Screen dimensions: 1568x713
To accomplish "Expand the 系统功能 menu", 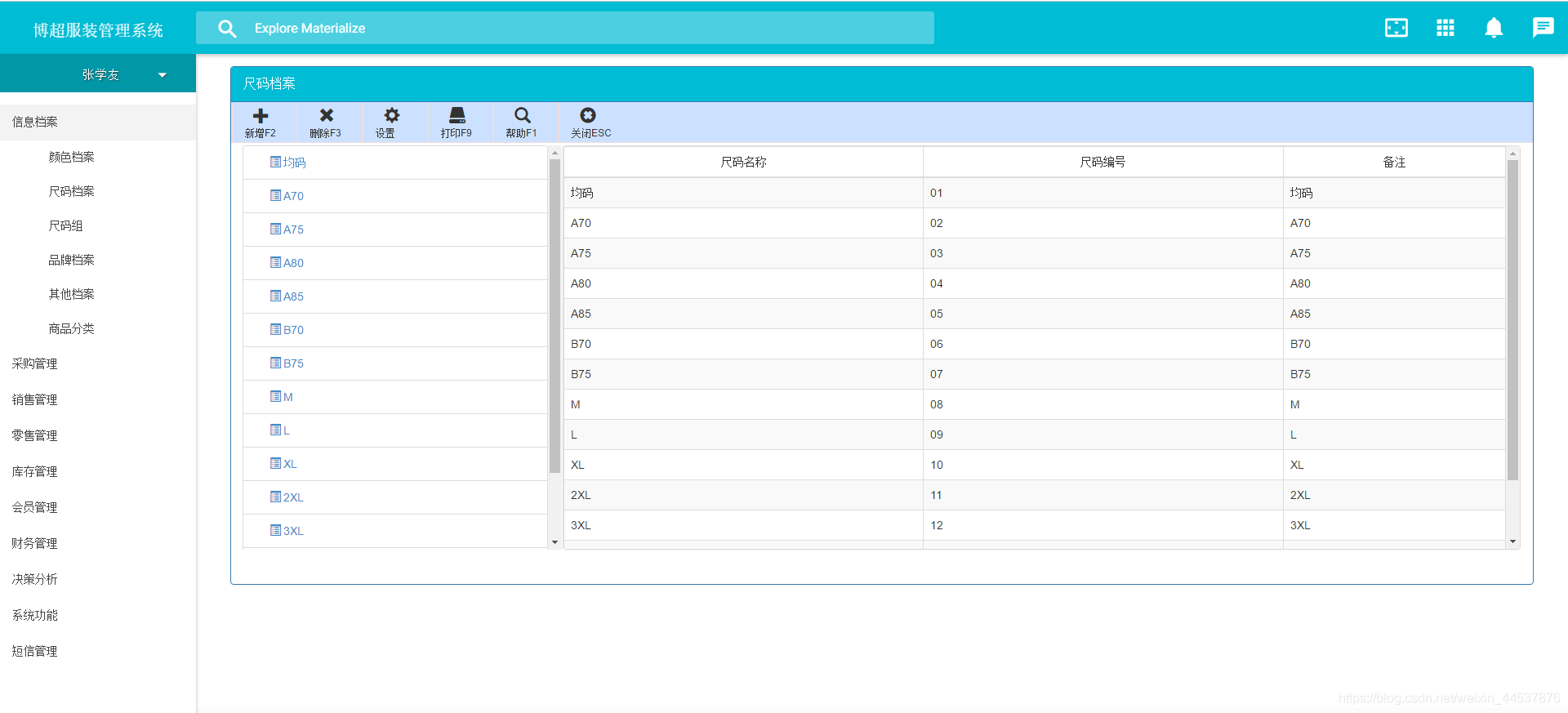I will coord(98,615).
